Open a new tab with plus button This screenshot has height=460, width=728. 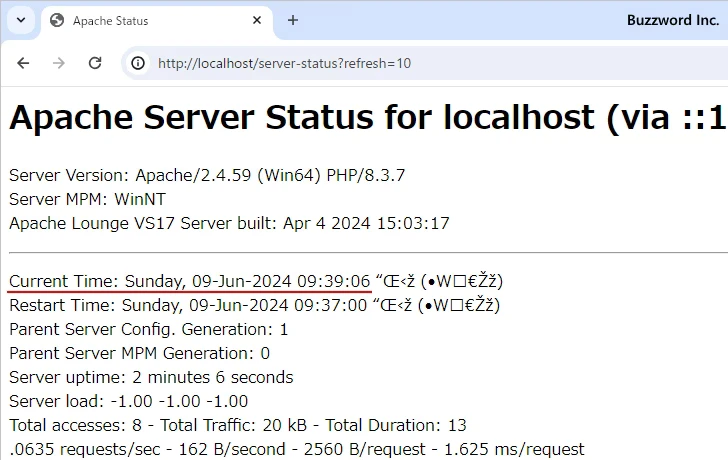click(293, 20)
